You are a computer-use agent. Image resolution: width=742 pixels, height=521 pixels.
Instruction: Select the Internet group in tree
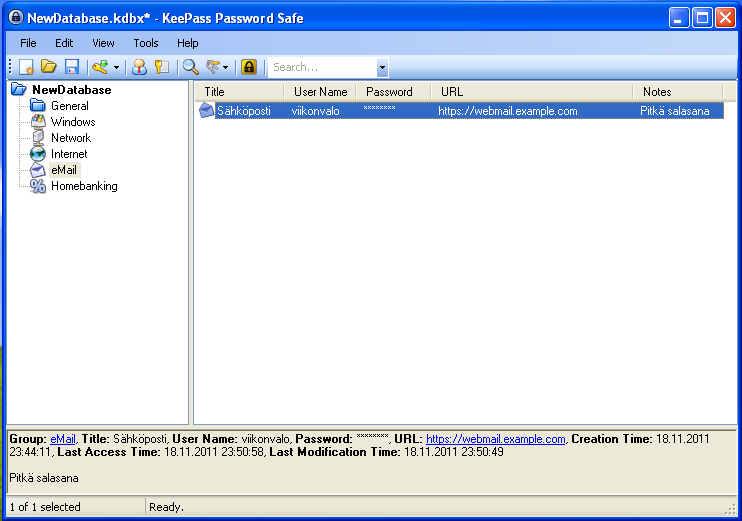click(69, 154)
